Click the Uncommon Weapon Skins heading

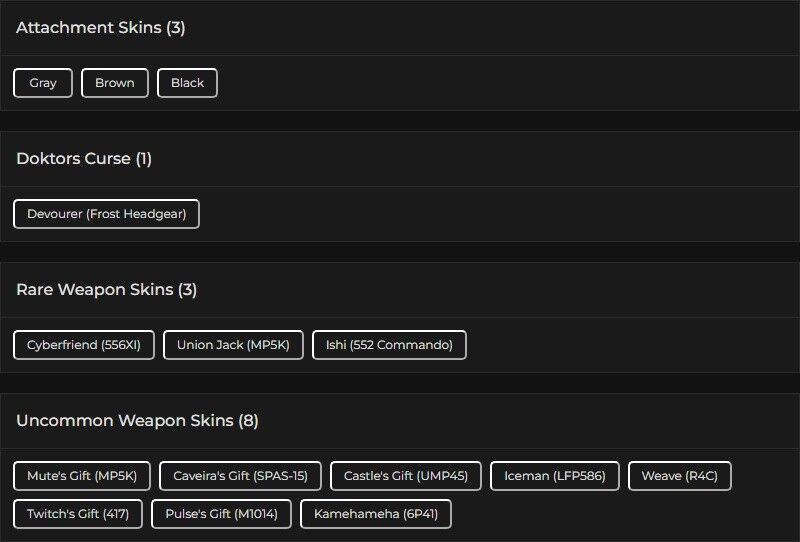pyautogui.click(x=125, y=421)
